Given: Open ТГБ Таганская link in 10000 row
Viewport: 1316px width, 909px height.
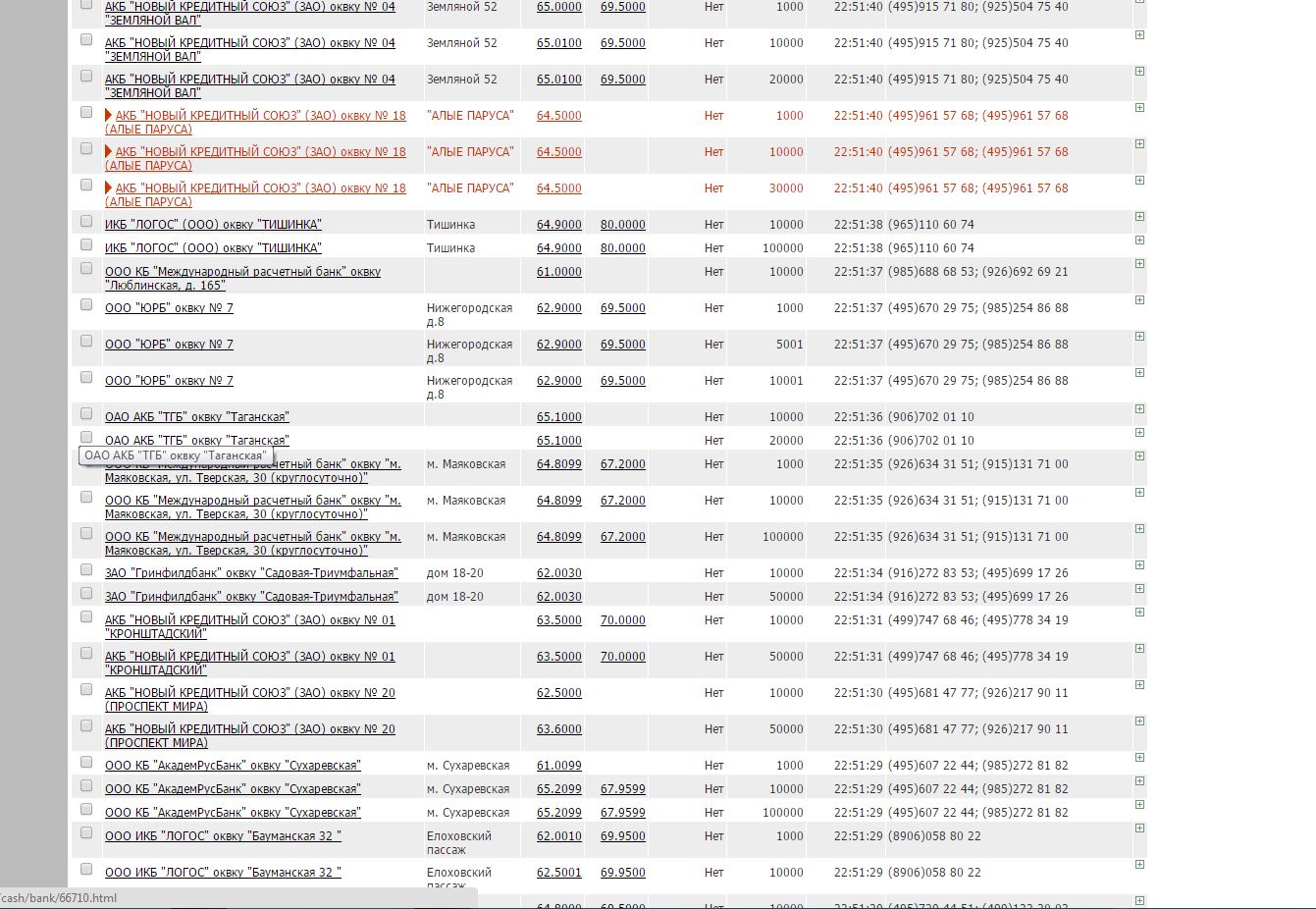Looking at the screenshot, I should click(197, 417).
